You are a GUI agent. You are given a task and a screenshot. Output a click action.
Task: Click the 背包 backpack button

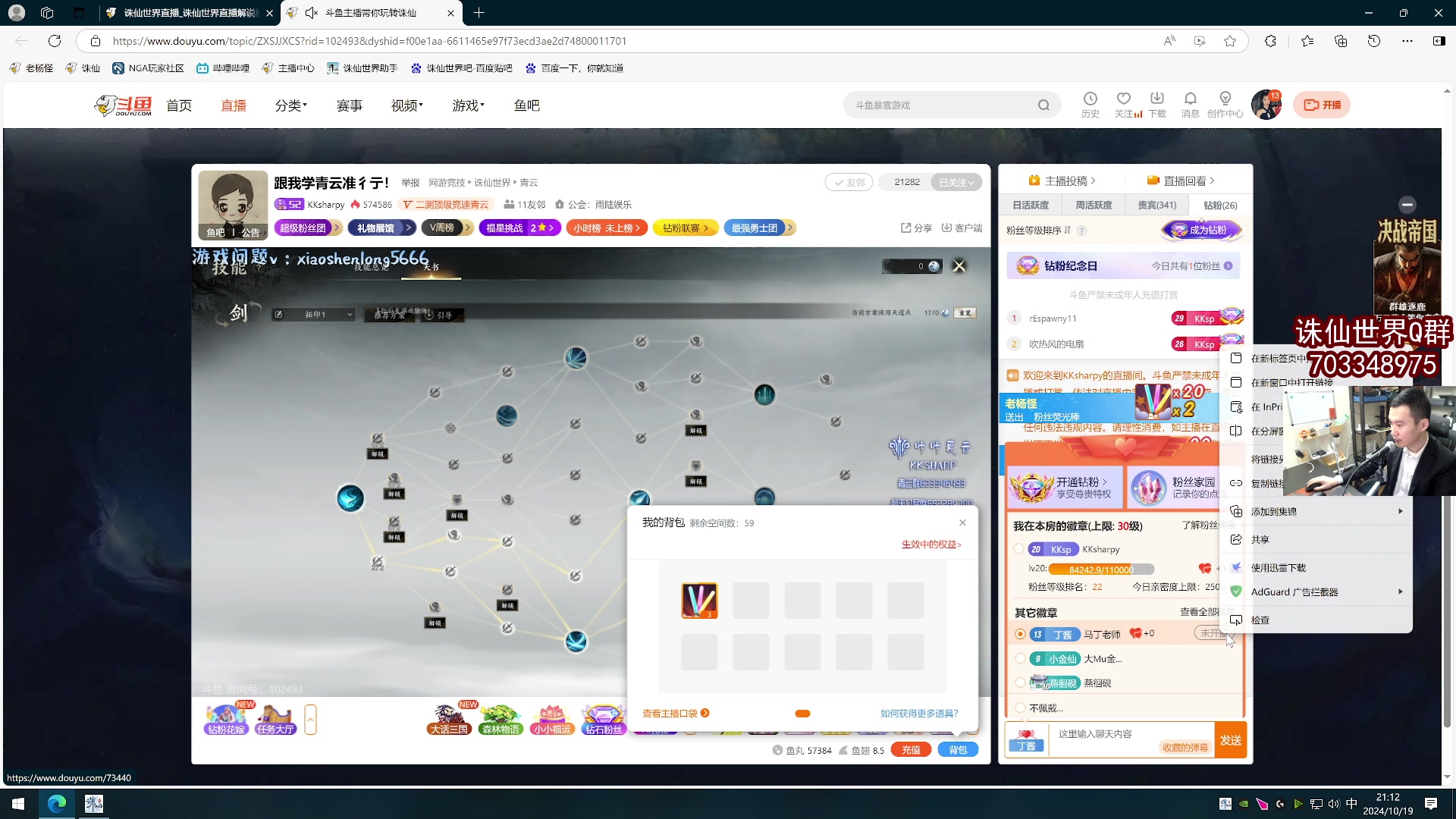pyautogui.click(x=958, y=750)
